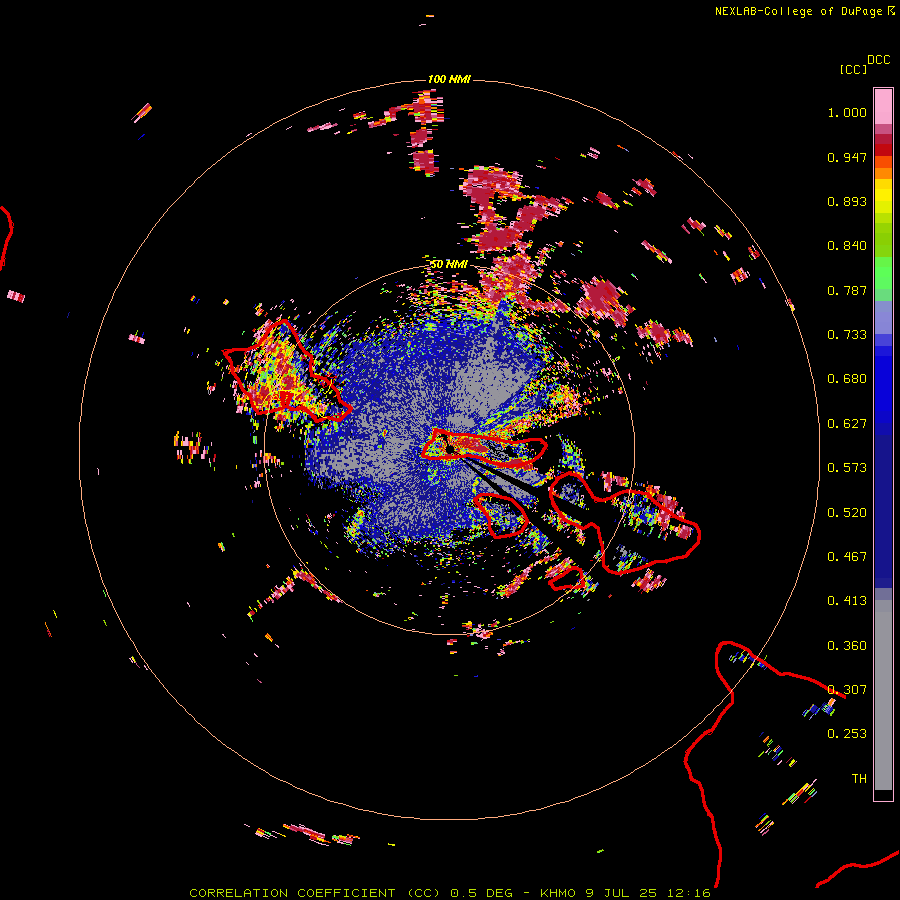The width and height of the screenshot is (900, 900).
Task: Click the KHMO station identifier
Action: [558, 893]
